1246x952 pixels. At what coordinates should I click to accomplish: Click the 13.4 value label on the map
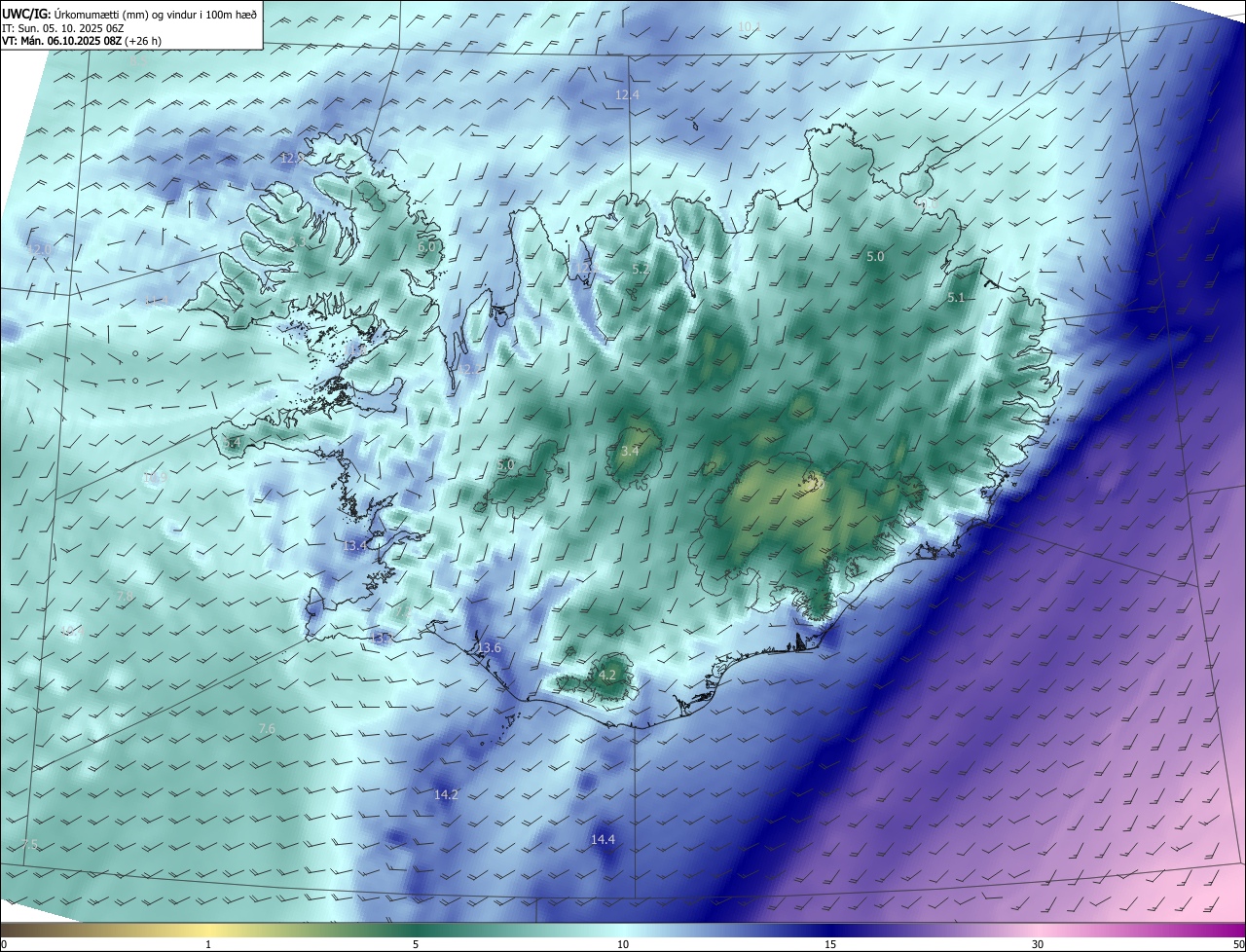pyautogui.click(x=355, y=545)
